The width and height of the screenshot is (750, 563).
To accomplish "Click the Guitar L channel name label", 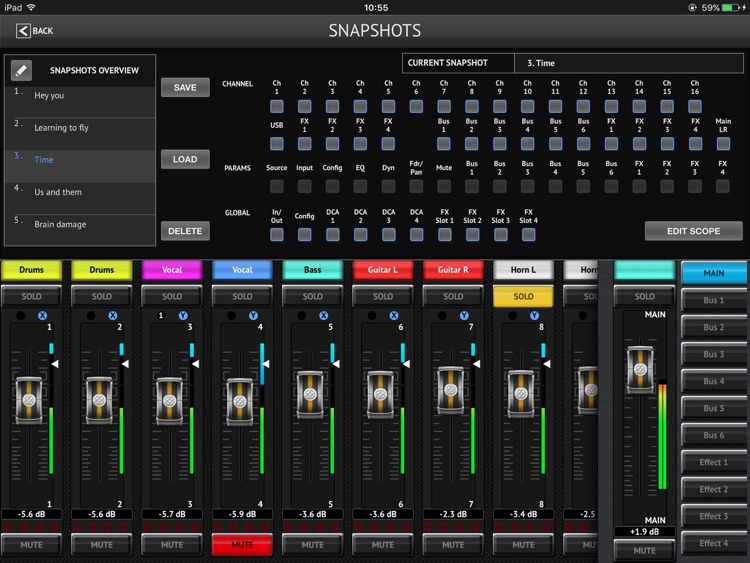I will [383, 270].
